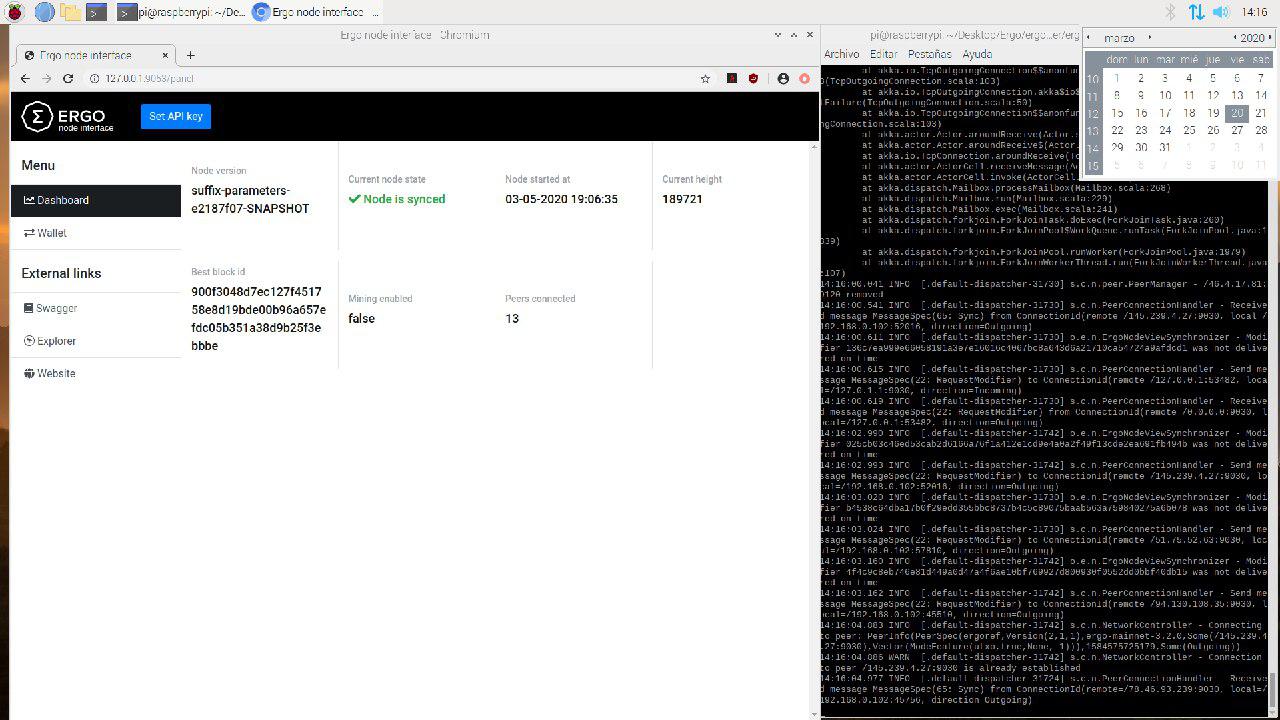Click the red shield extension icon
Screen dimensions: 1280x720
[753, 78]
